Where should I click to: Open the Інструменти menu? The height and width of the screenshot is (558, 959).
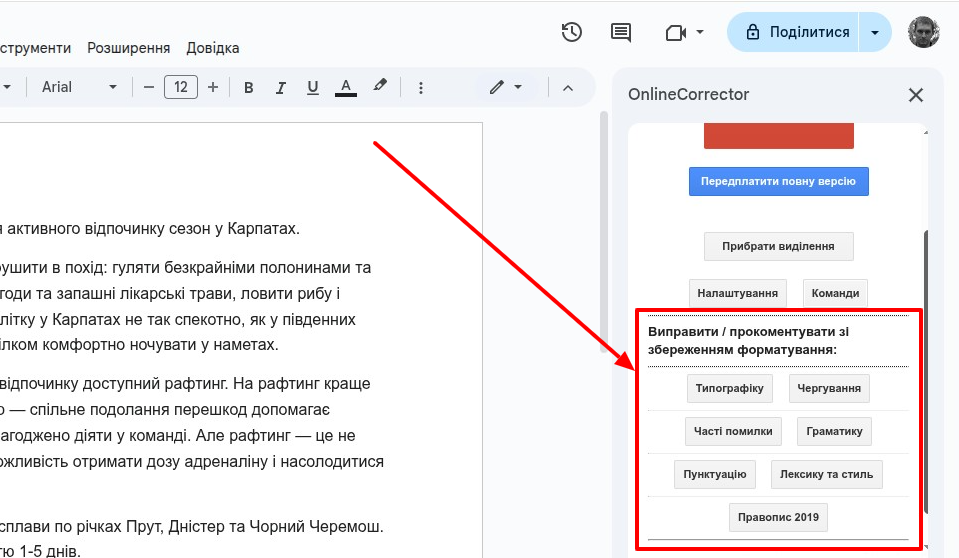[35, 48]
